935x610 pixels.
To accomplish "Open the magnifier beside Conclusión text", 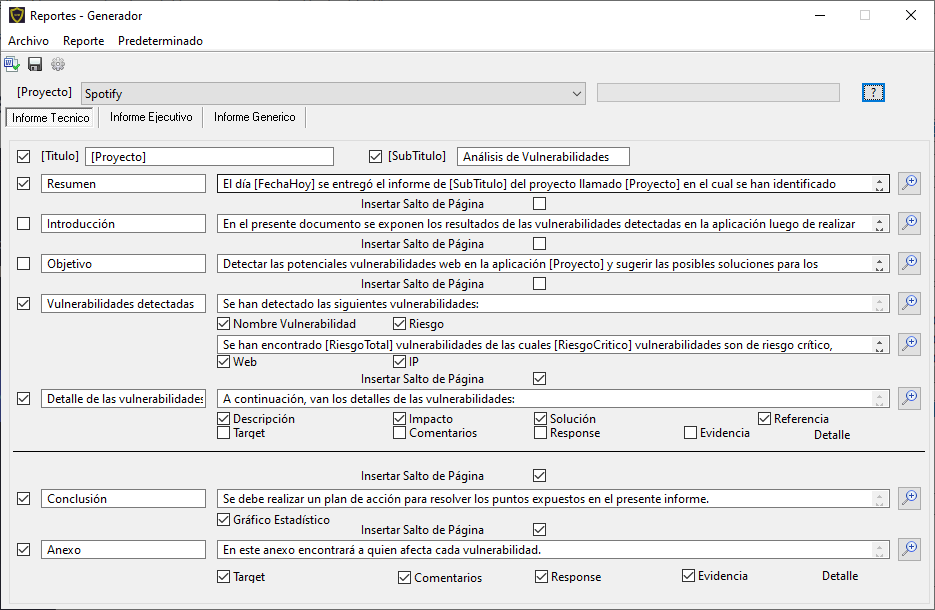I will point(909,498).
